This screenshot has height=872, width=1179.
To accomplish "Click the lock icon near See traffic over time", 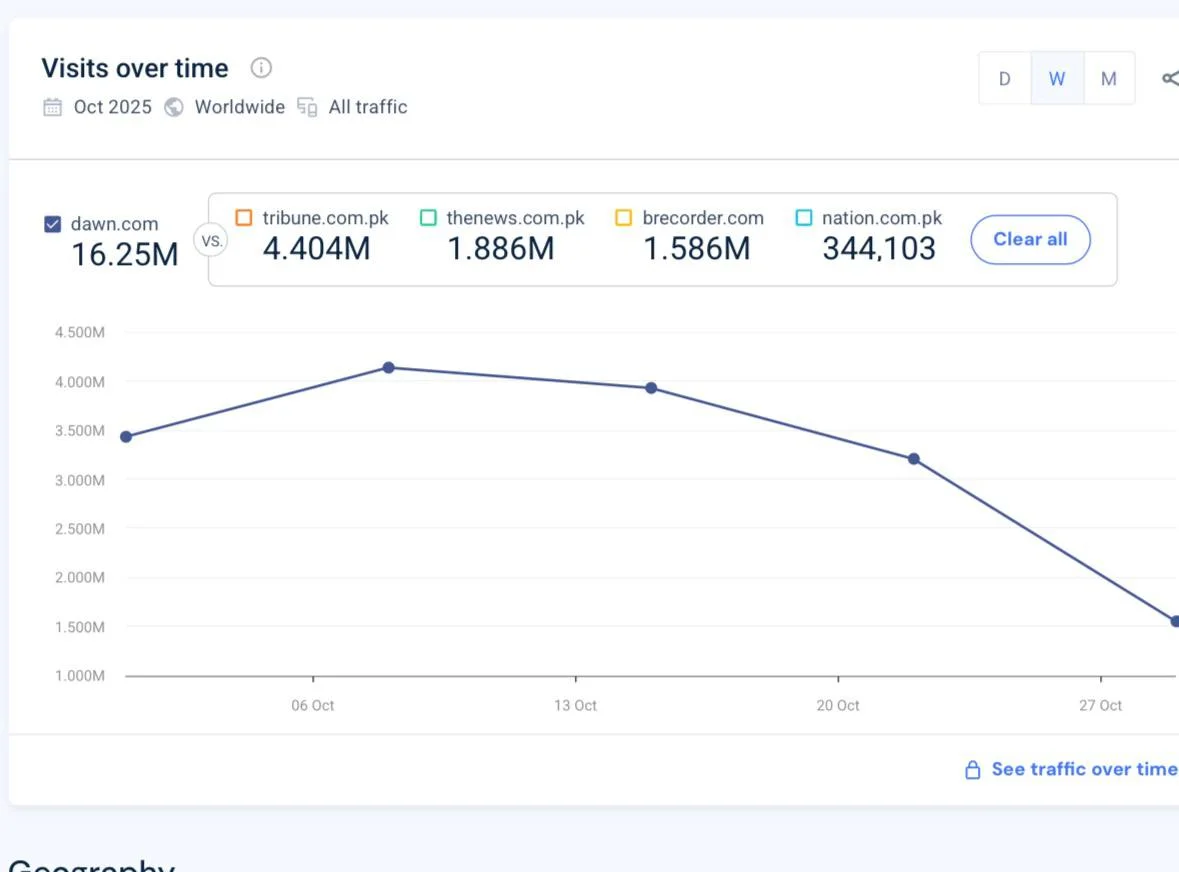I will pyautogui.click(x=972, y=769).
